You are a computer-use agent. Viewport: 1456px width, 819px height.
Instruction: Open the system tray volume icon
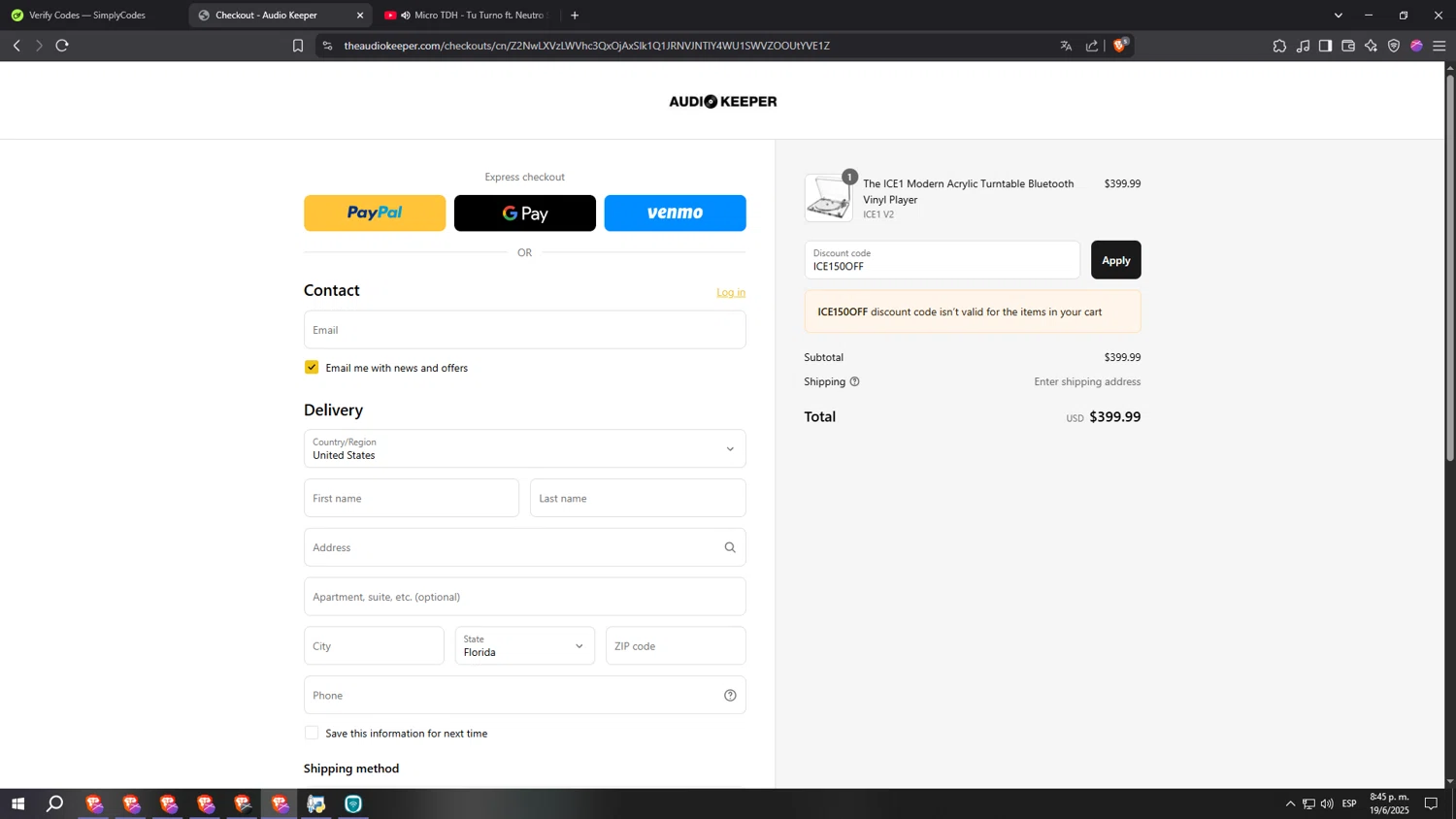point(1327,803)
